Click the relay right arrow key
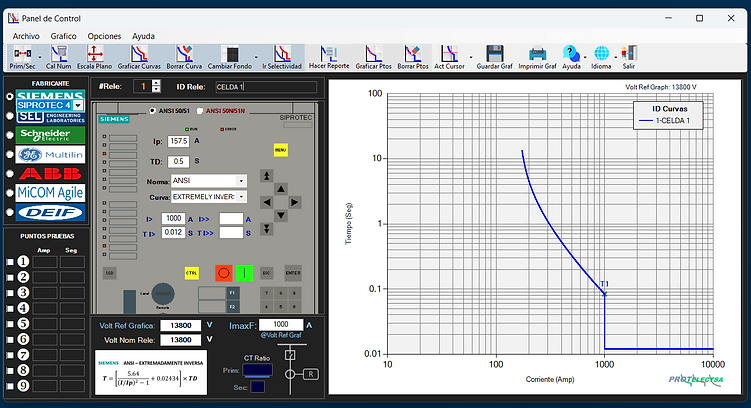 point(295,203)
